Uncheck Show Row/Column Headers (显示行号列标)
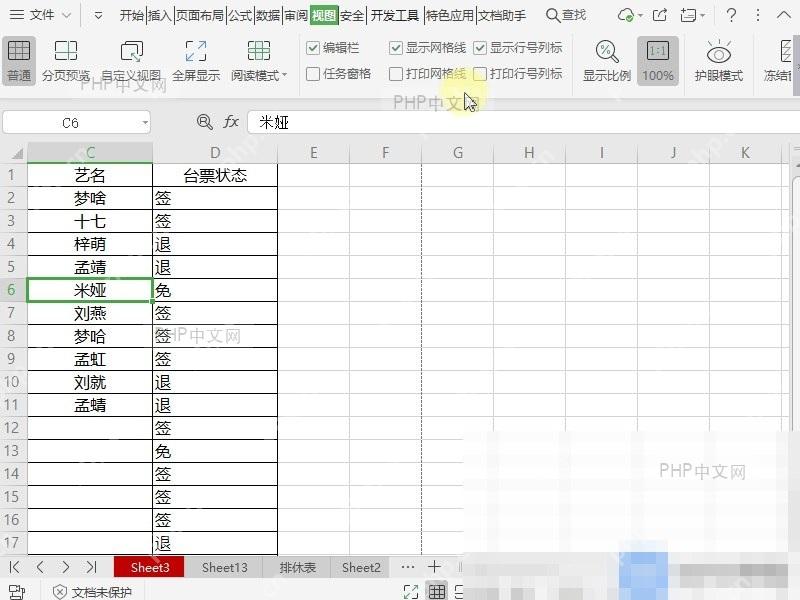Viewport: 800px width, 600px height. [x=480, y=48]
